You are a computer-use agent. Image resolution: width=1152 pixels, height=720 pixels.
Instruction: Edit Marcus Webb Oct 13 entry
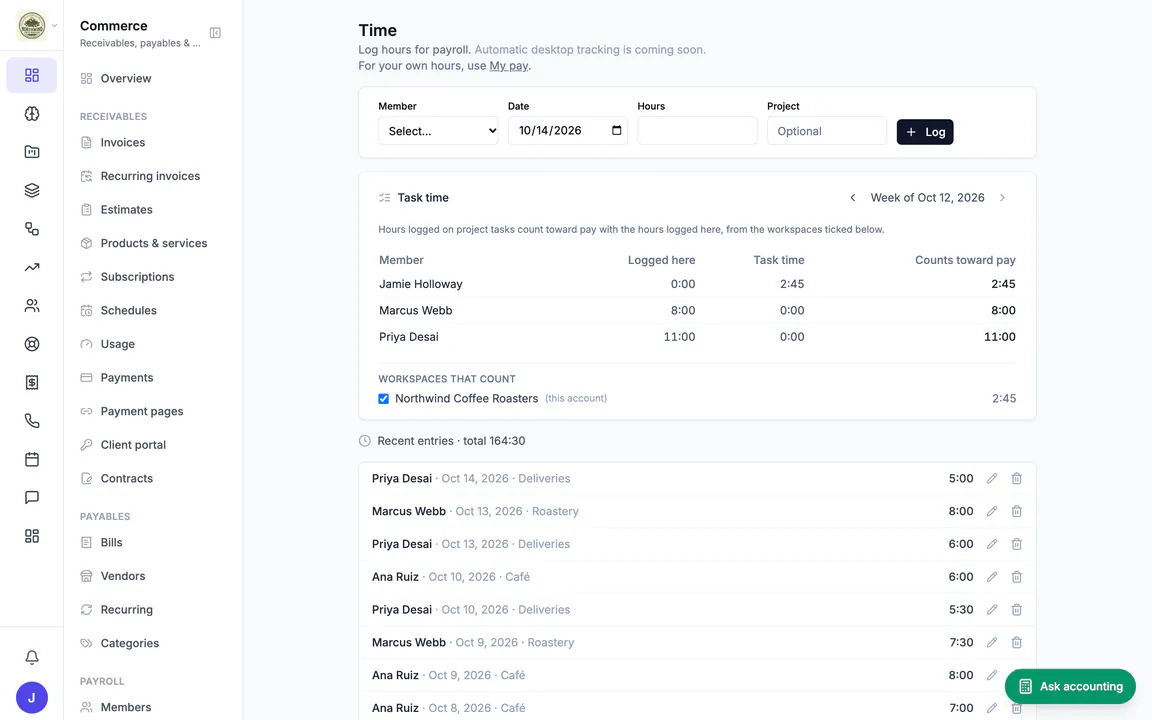(992, 511)
